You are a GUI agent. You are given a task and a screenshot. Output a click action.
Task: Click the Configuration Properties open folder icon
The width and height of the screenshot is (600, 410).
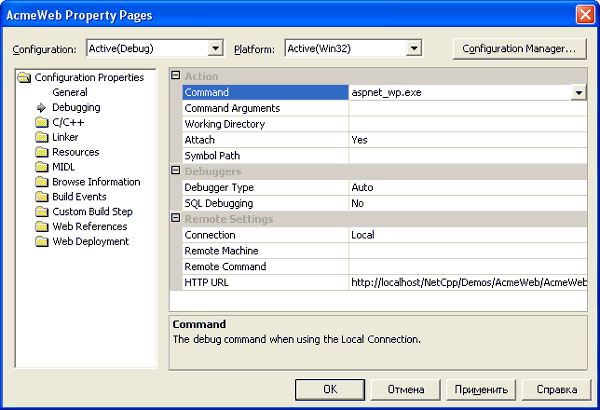click(x=25, y=78)
